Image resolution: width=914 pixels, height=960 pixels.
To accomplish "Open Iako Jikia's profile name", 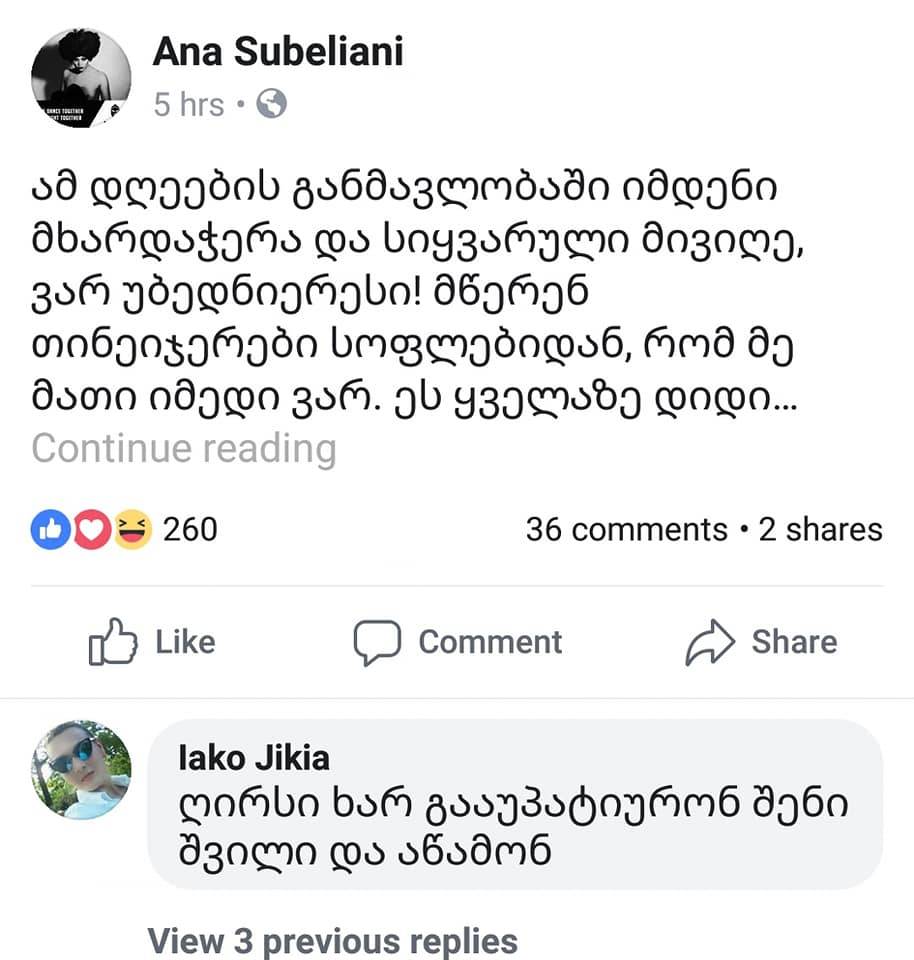I will [254, 758].
